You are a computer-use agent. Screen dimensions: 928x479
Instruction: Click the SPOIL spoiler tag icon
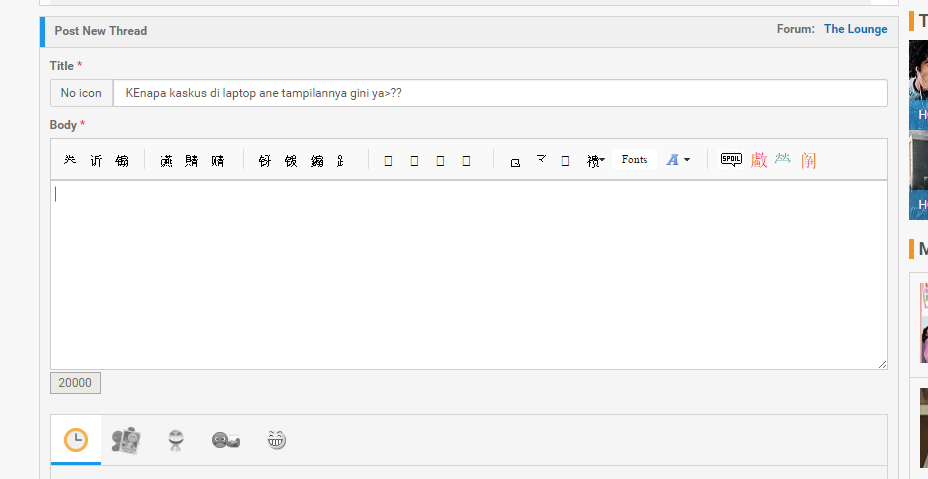731,159
